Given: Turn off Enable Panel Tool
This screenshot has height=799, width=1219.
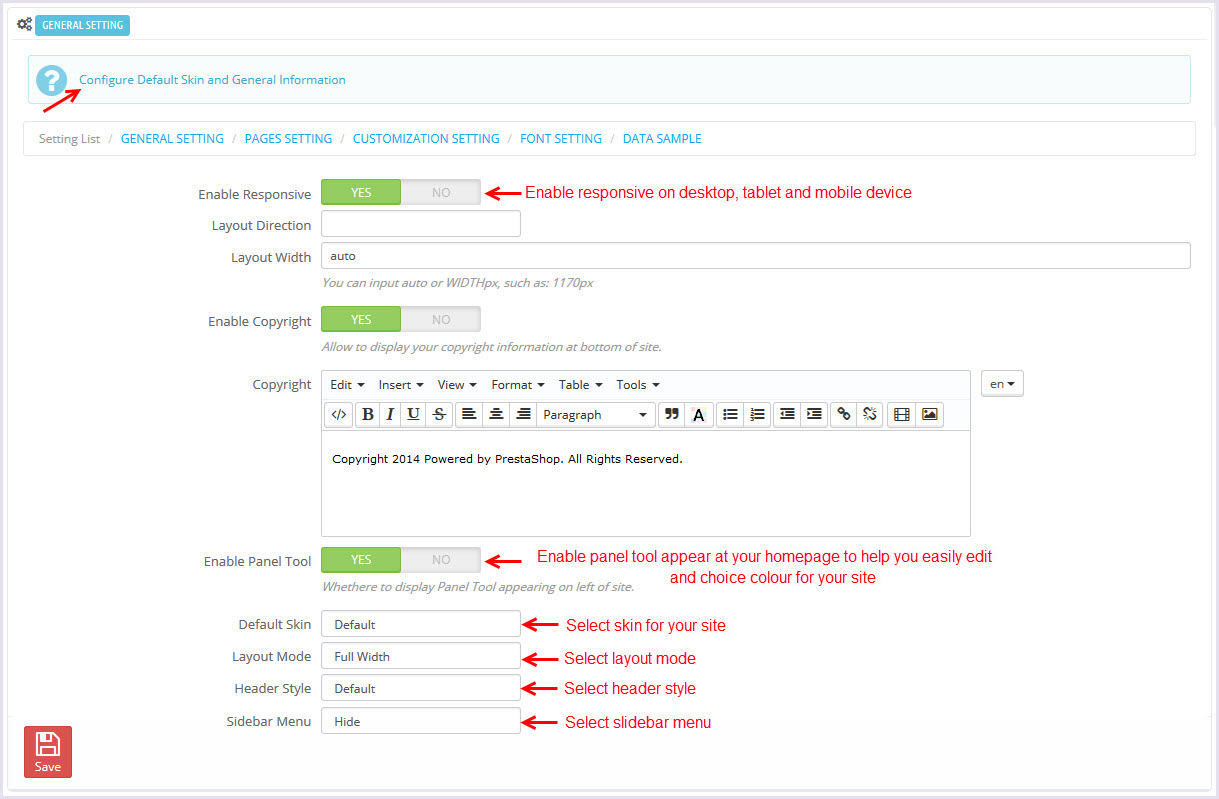Looking at the screenshot, I should (441, 560).
